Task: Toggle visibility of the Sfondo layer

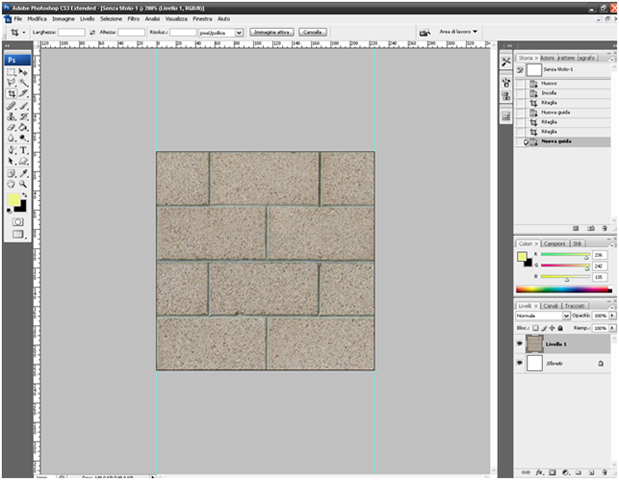Action: tap(520, 364)
